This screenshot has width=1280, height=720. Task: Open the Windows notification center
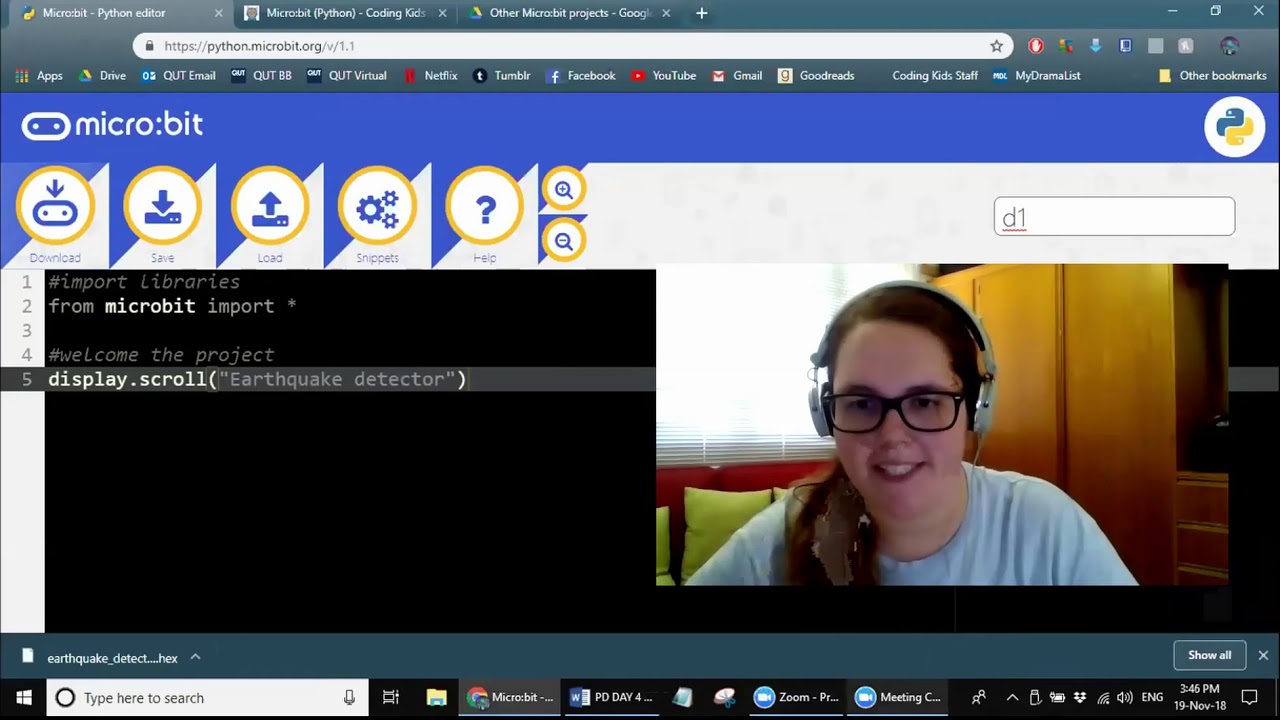[x=1249, y=697]
